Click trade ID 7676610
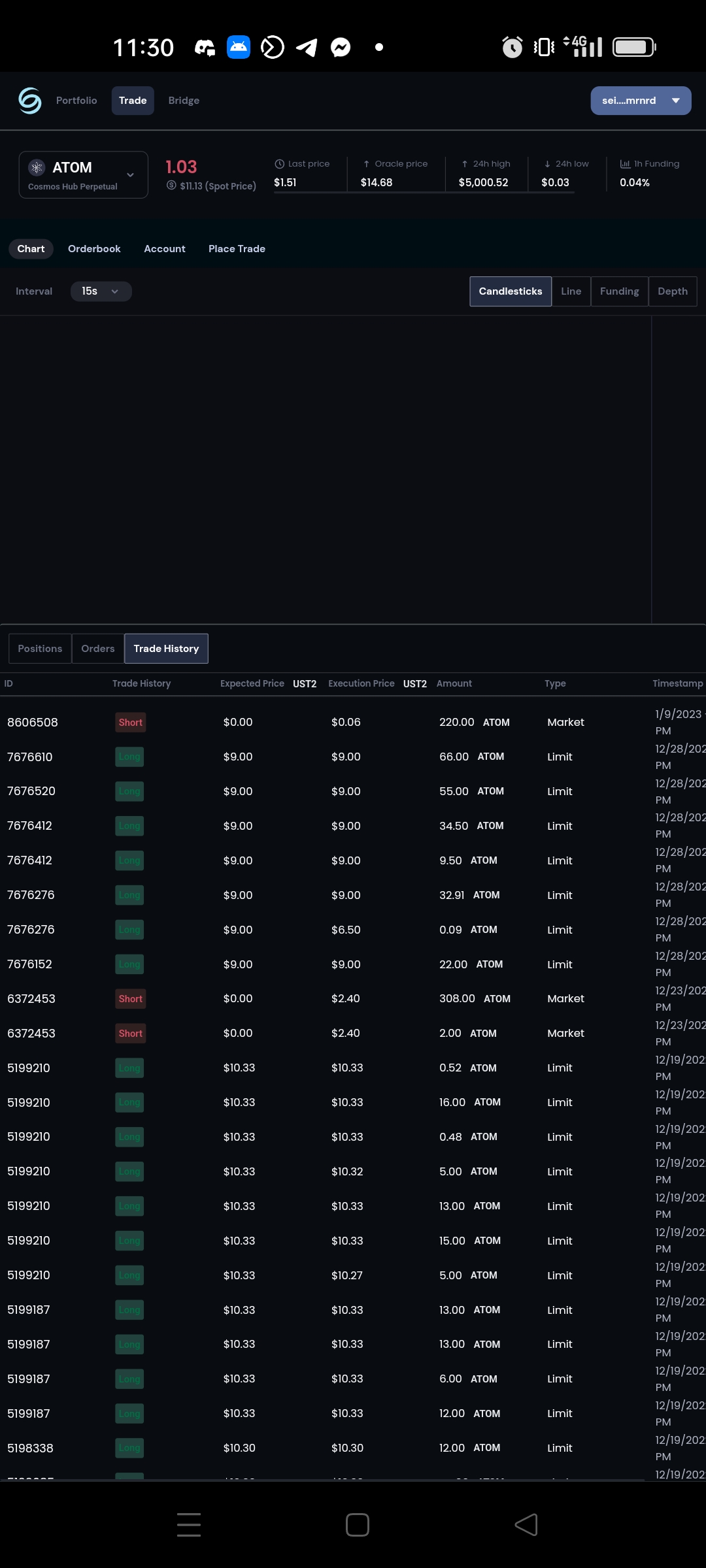Viewport: 706px width, 1568px height. 30,757
